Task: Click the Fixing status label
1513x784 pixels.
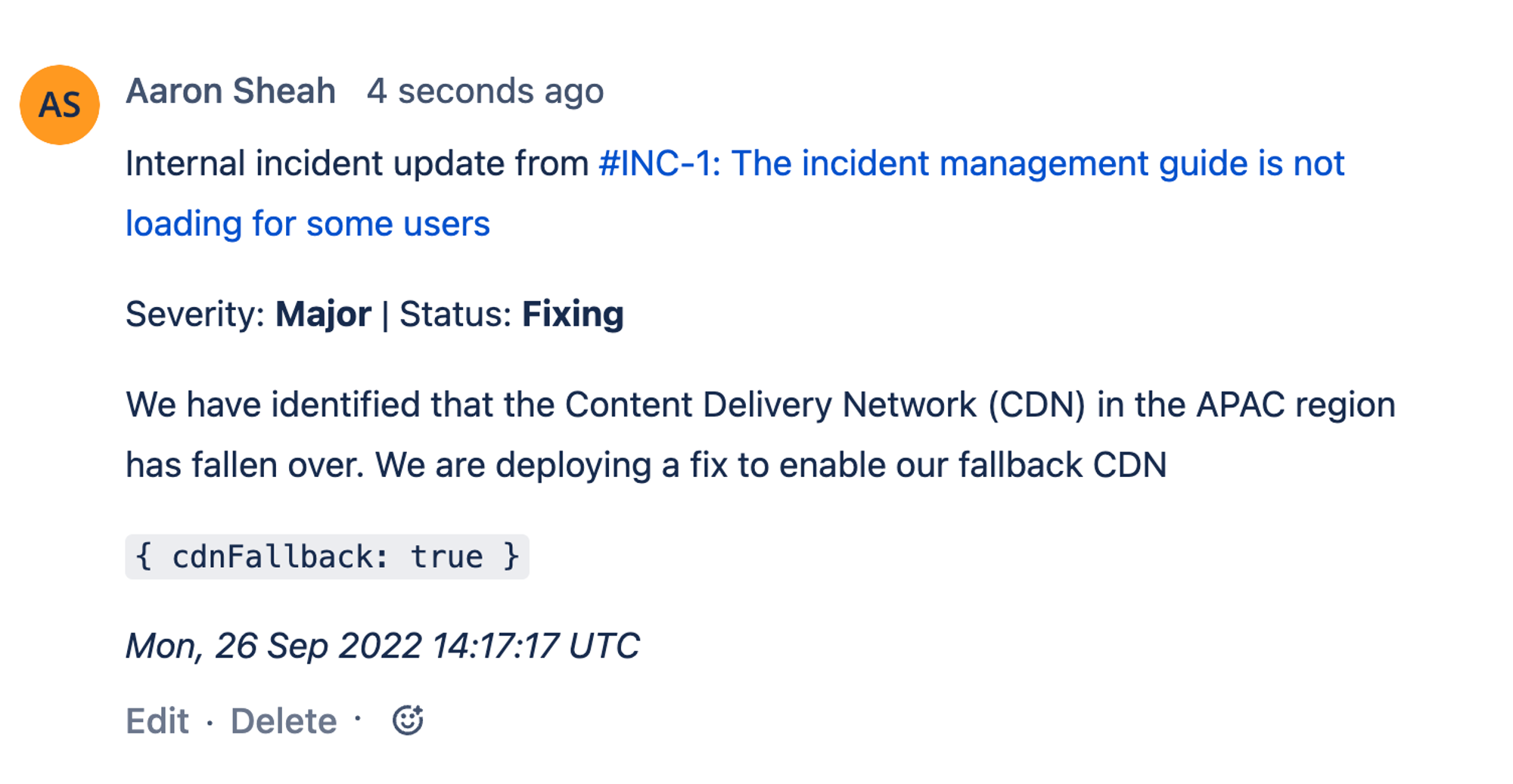Action: pos(573,314)
